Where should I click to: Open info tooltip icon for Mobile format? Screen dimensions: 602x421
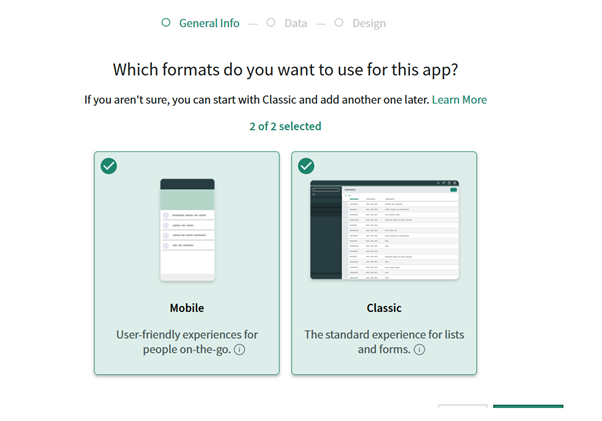point(240,350)
